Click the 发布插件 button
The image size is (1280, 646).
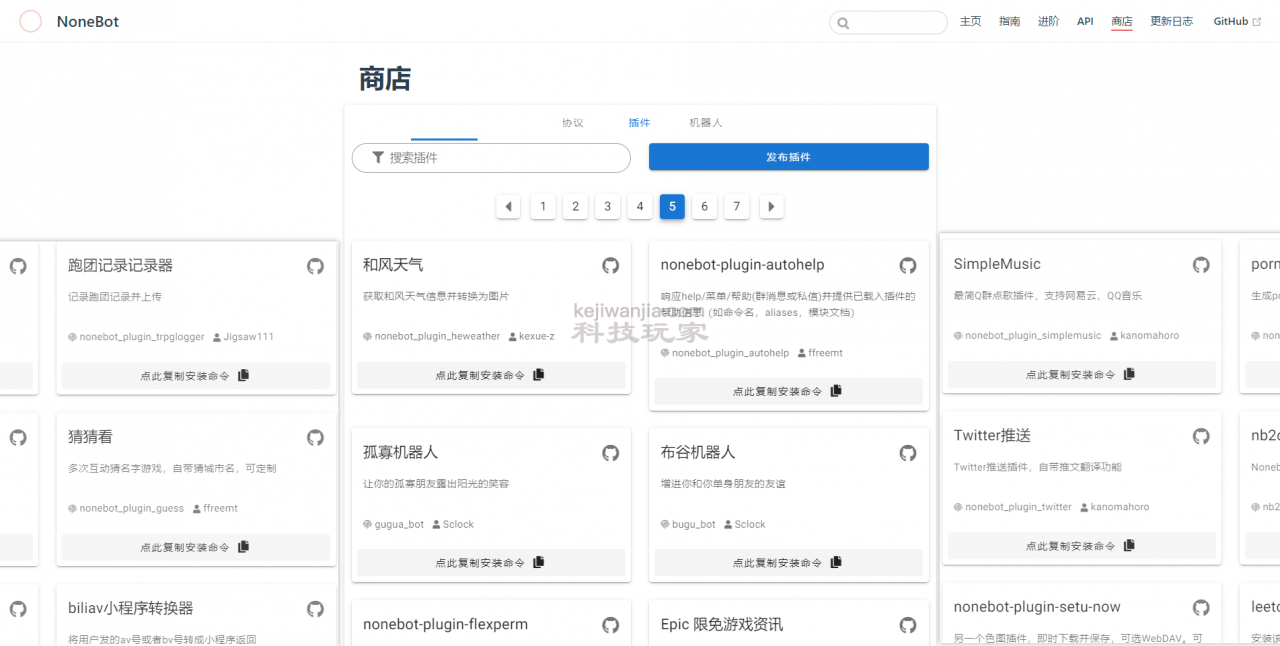pos(788,157)
